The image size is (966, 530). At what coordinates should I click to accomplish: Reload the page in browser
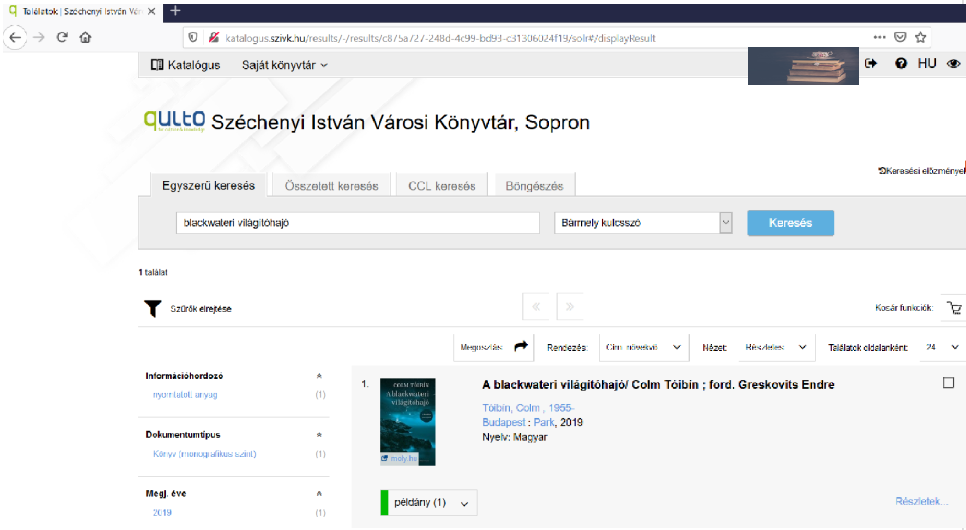tap(62, 37)
